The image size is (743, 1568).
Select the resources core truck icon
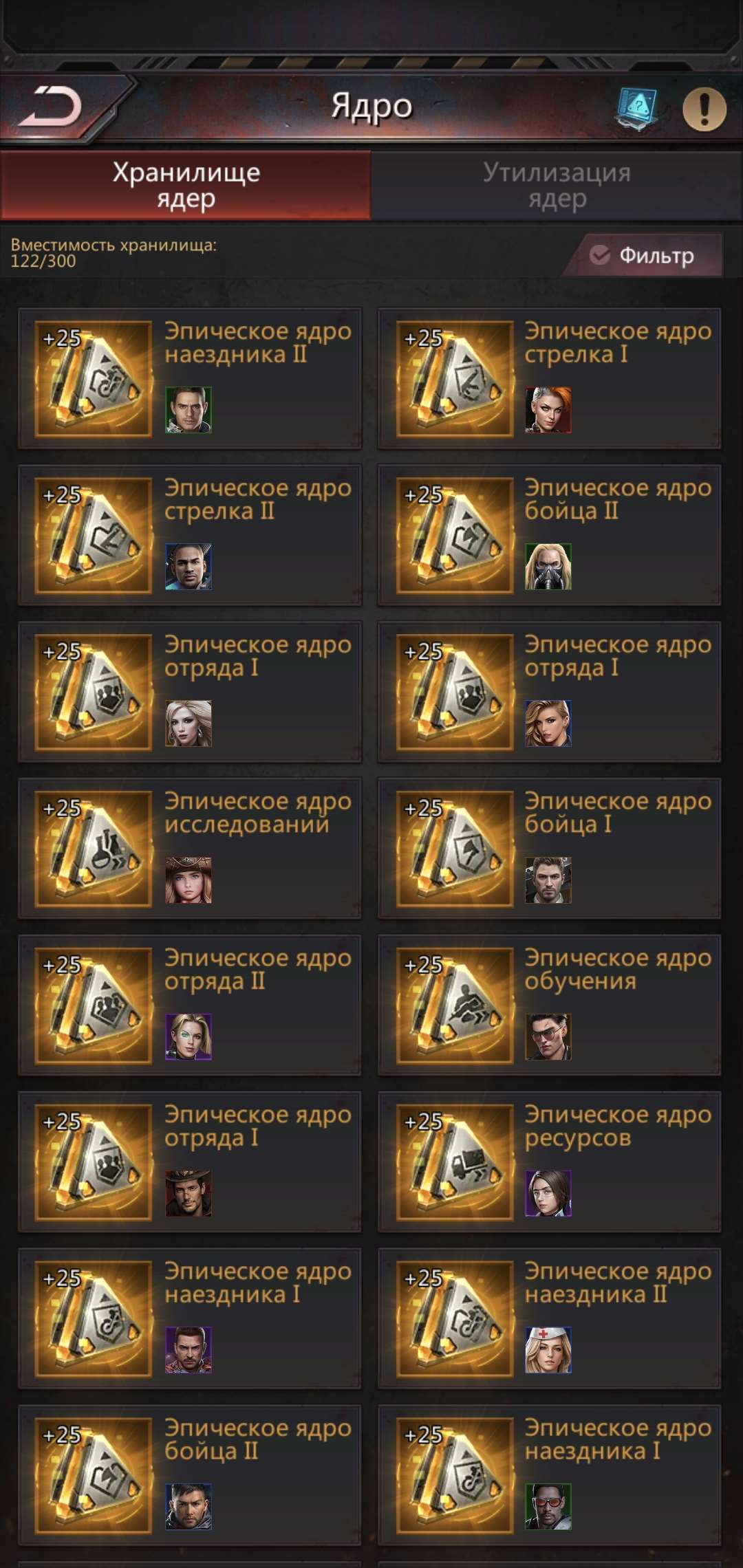click(x=455, y=1162)
